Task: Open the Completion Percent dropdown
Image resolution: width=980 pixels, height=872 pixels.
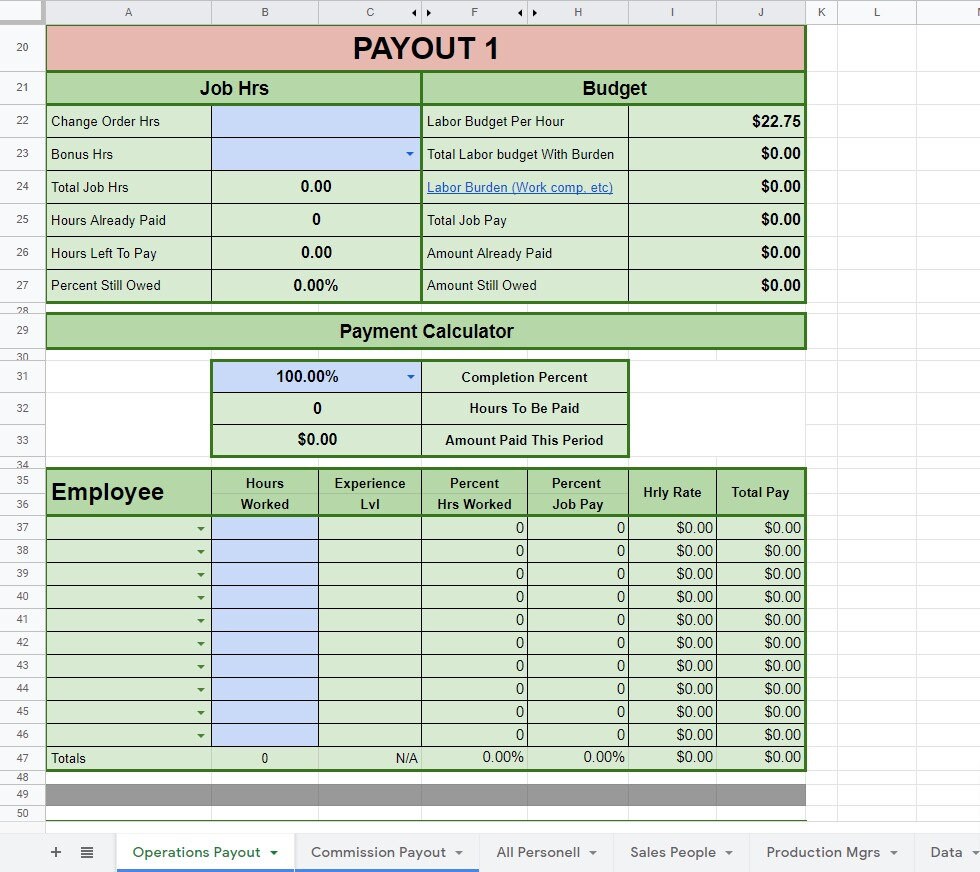Action: pos(410,377)
